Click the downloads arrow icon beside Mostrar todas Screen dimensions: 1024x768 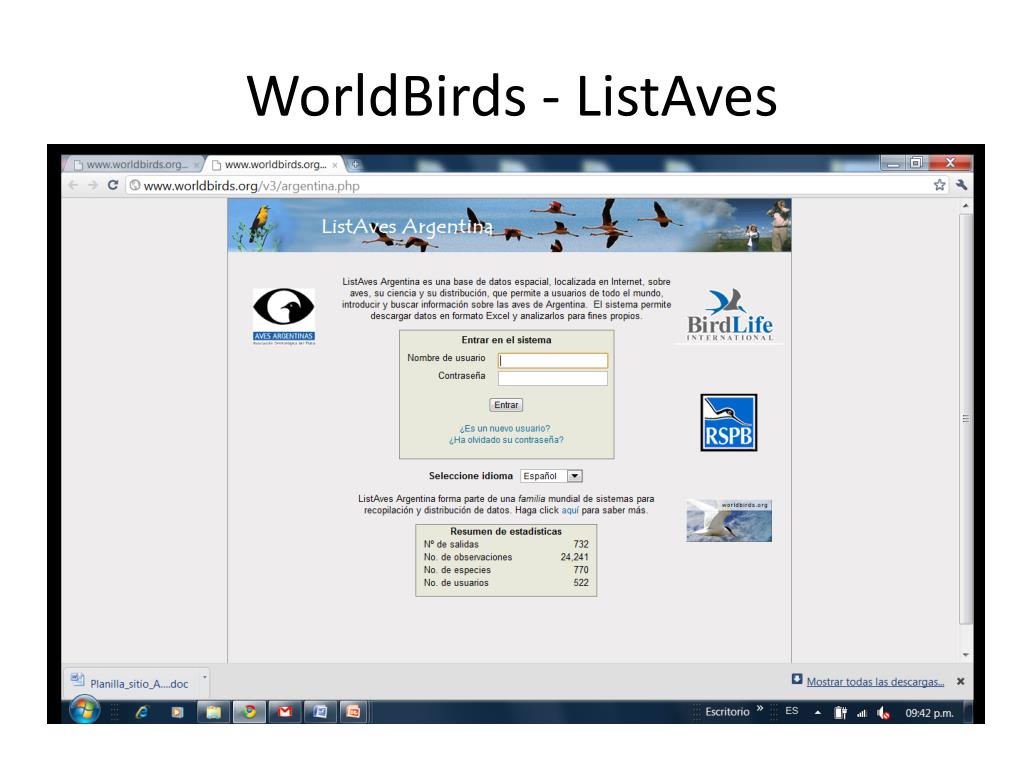(x=797, y=679)
